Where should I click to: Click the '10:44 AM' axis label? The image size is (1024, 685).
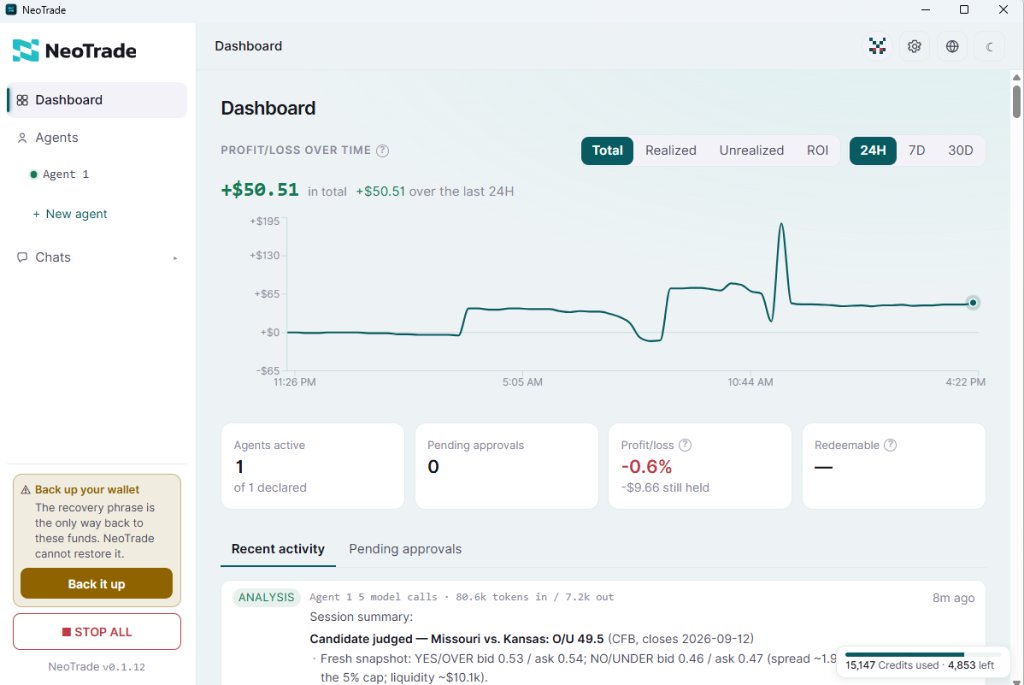[x=750, y=382]
